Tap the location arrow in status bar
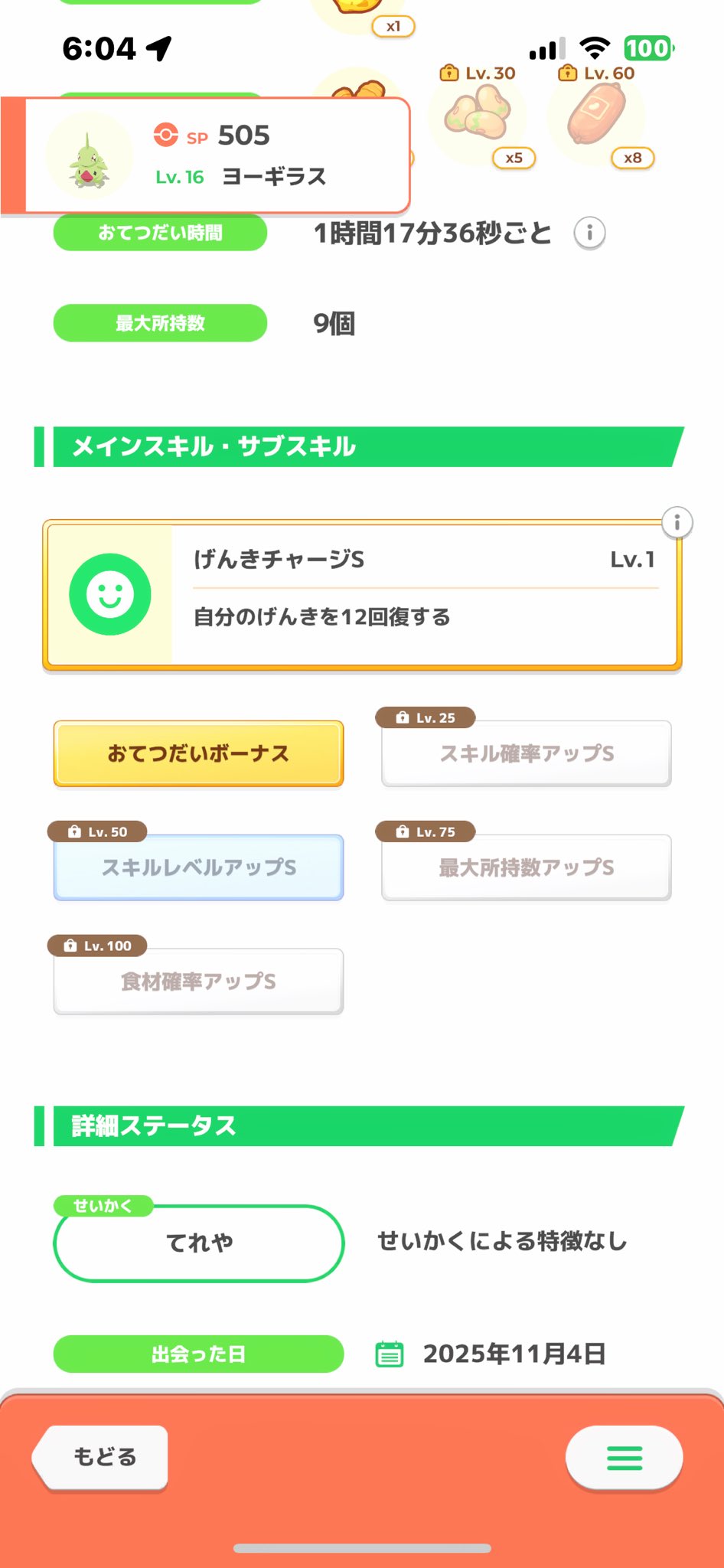This screenshot has height=1568, width=724. pyautogui.click(x=159, y=49)
